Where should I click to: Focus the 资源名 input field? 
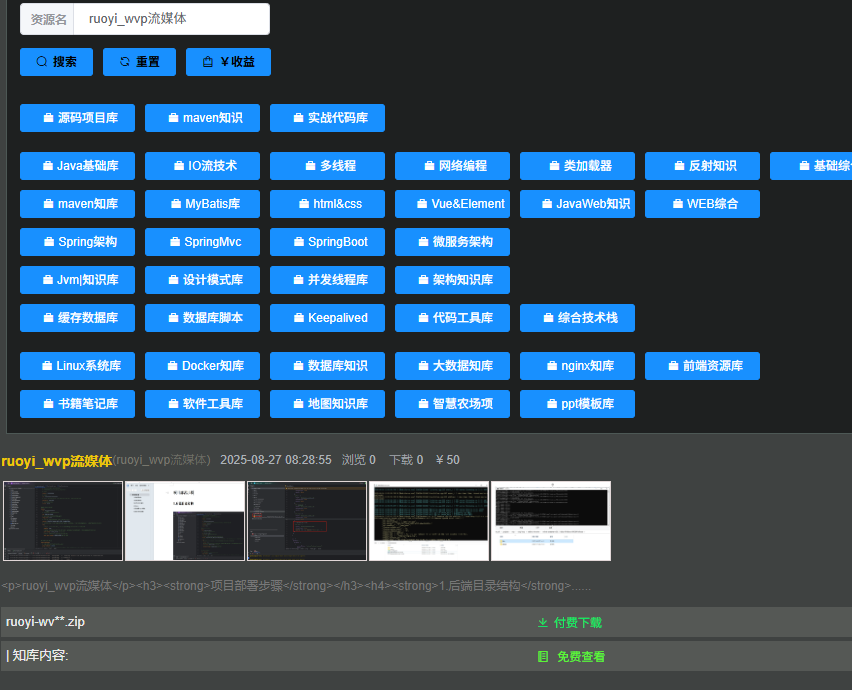(x=171, y=19)
